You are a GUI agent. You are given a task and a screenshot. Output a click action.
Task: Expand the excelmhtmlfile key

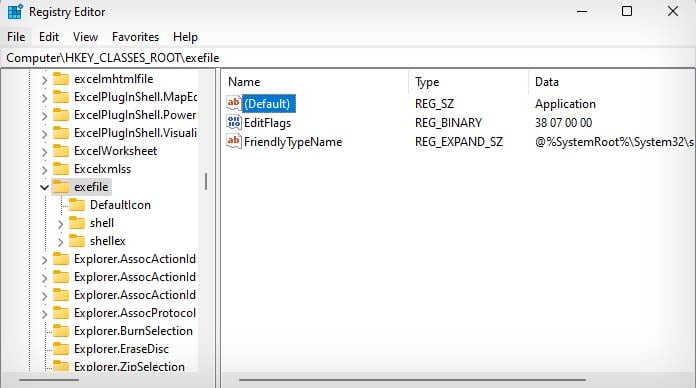[x=44, y=80]
